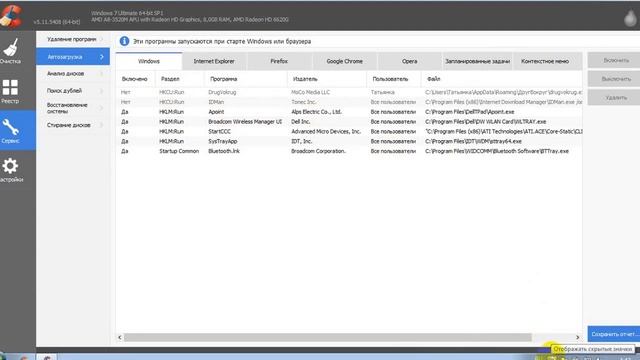Click the Выключить button
Viewport: 640px width, 360px height.
(615, 79)
